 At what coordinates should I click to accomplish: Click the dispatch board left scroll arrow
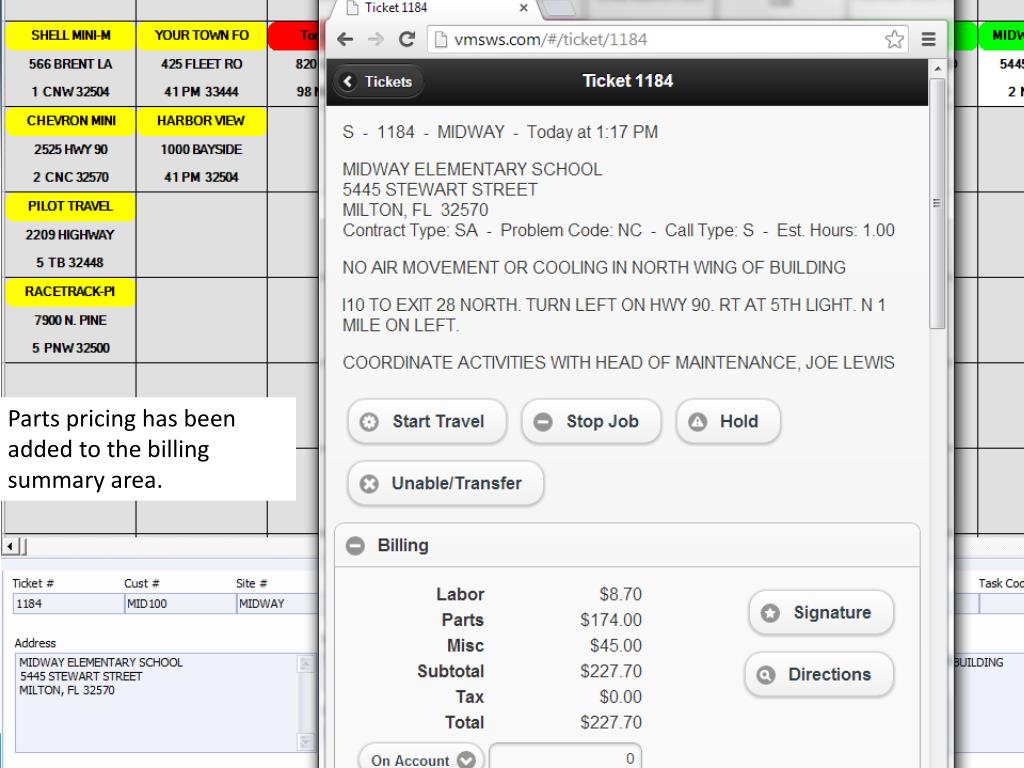tap(10, 545)
